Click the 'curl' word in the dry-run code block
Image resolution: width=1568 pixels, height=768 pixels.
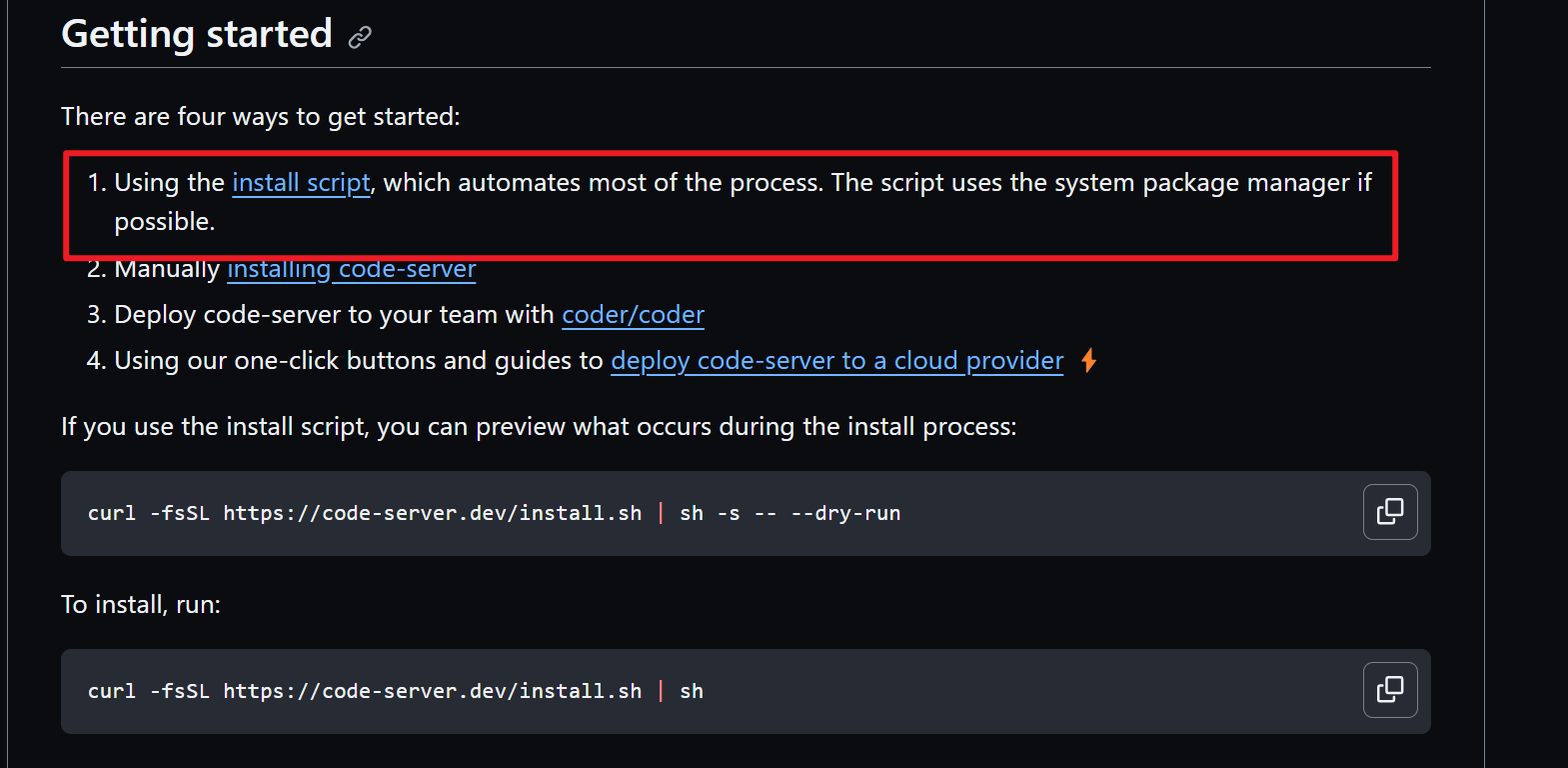point(111,514)
